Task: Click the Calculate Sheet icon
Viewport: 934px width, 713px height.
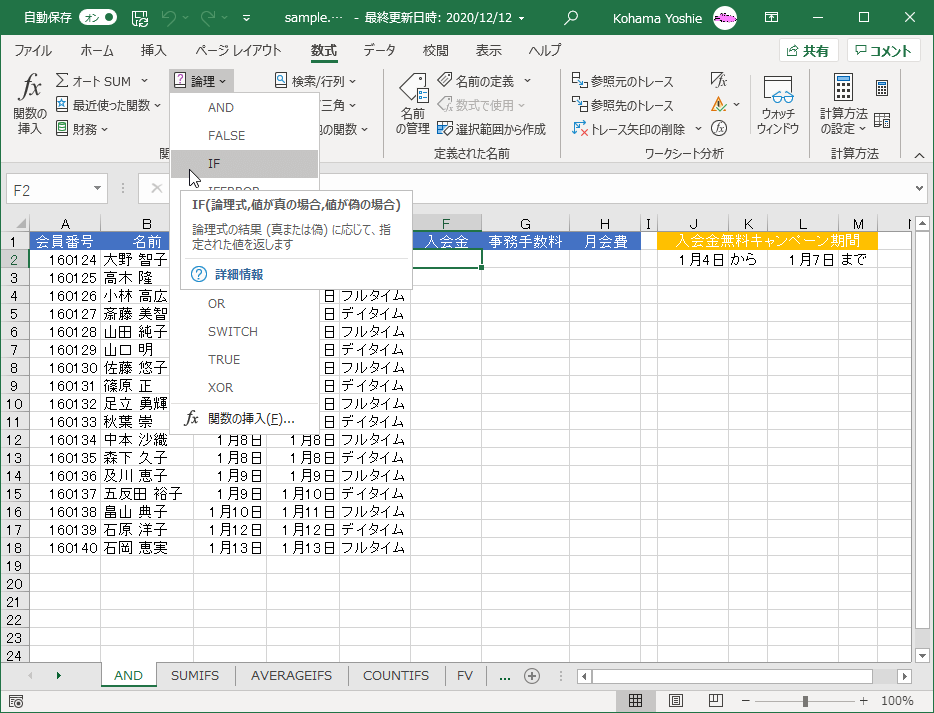Action: tap(882, 120)
